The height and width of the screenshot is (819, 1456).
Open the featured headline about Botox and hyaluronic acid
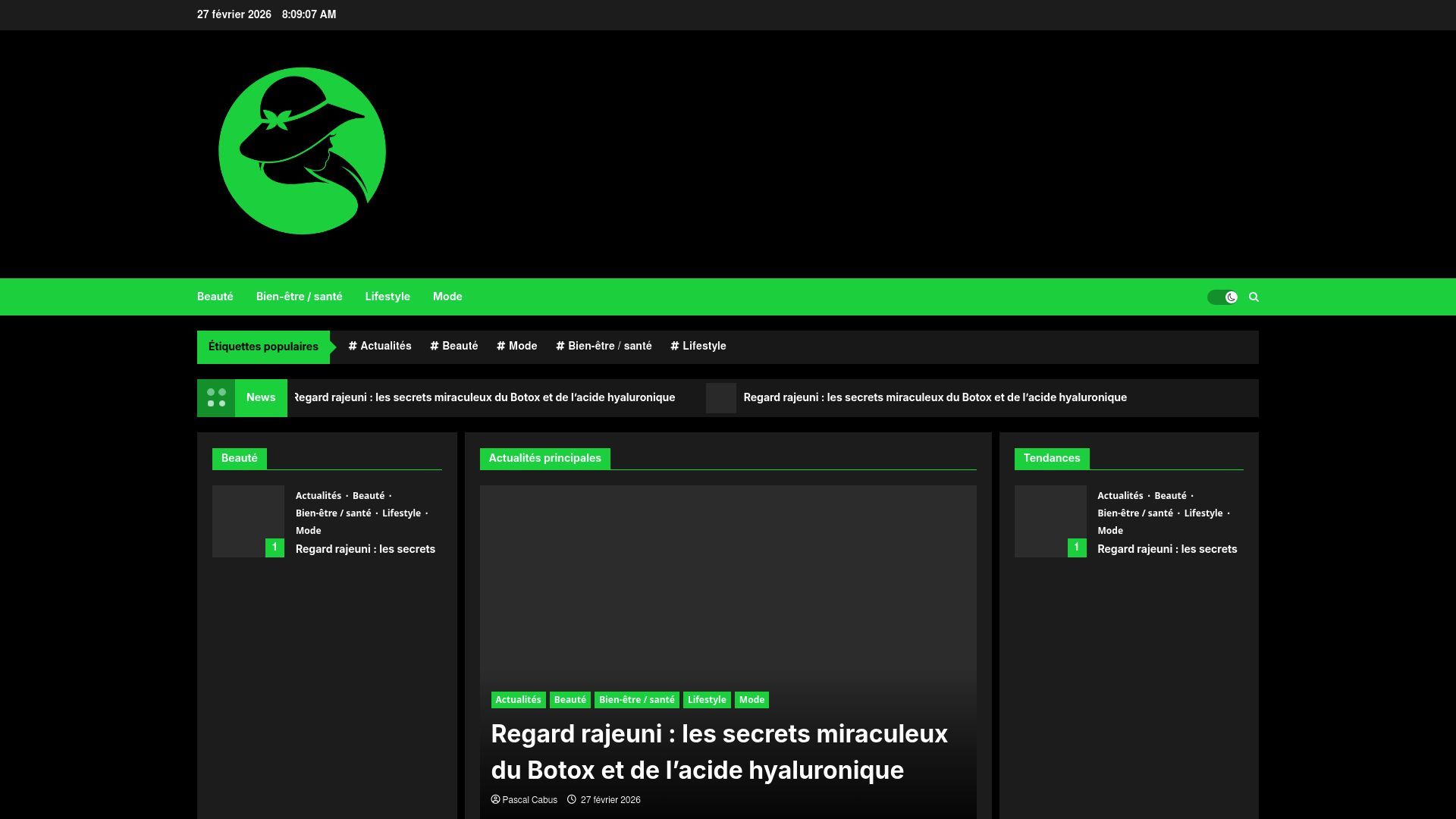(x=720, y=752)
